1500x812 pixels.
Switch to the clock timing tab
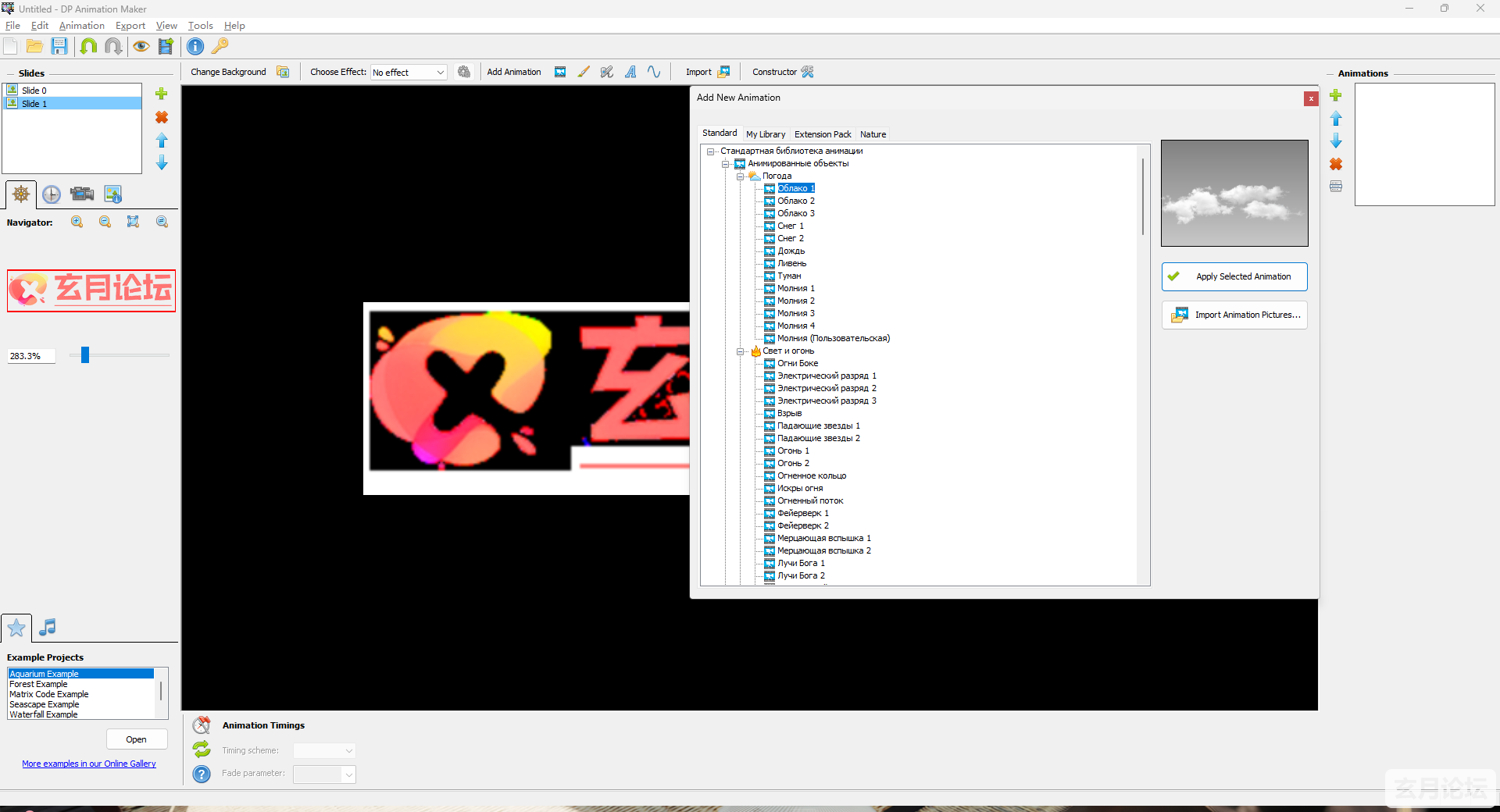52,194
